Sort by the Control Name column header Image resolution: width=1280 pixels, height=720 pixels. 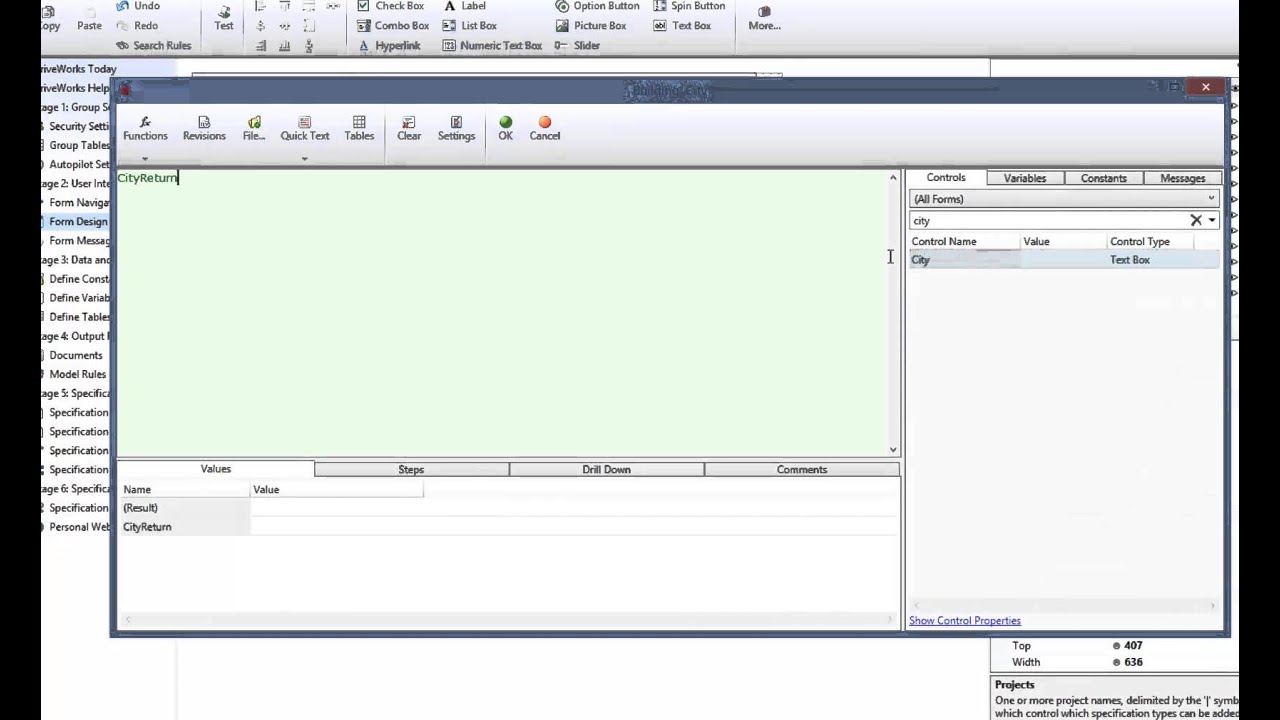point(964,241)
